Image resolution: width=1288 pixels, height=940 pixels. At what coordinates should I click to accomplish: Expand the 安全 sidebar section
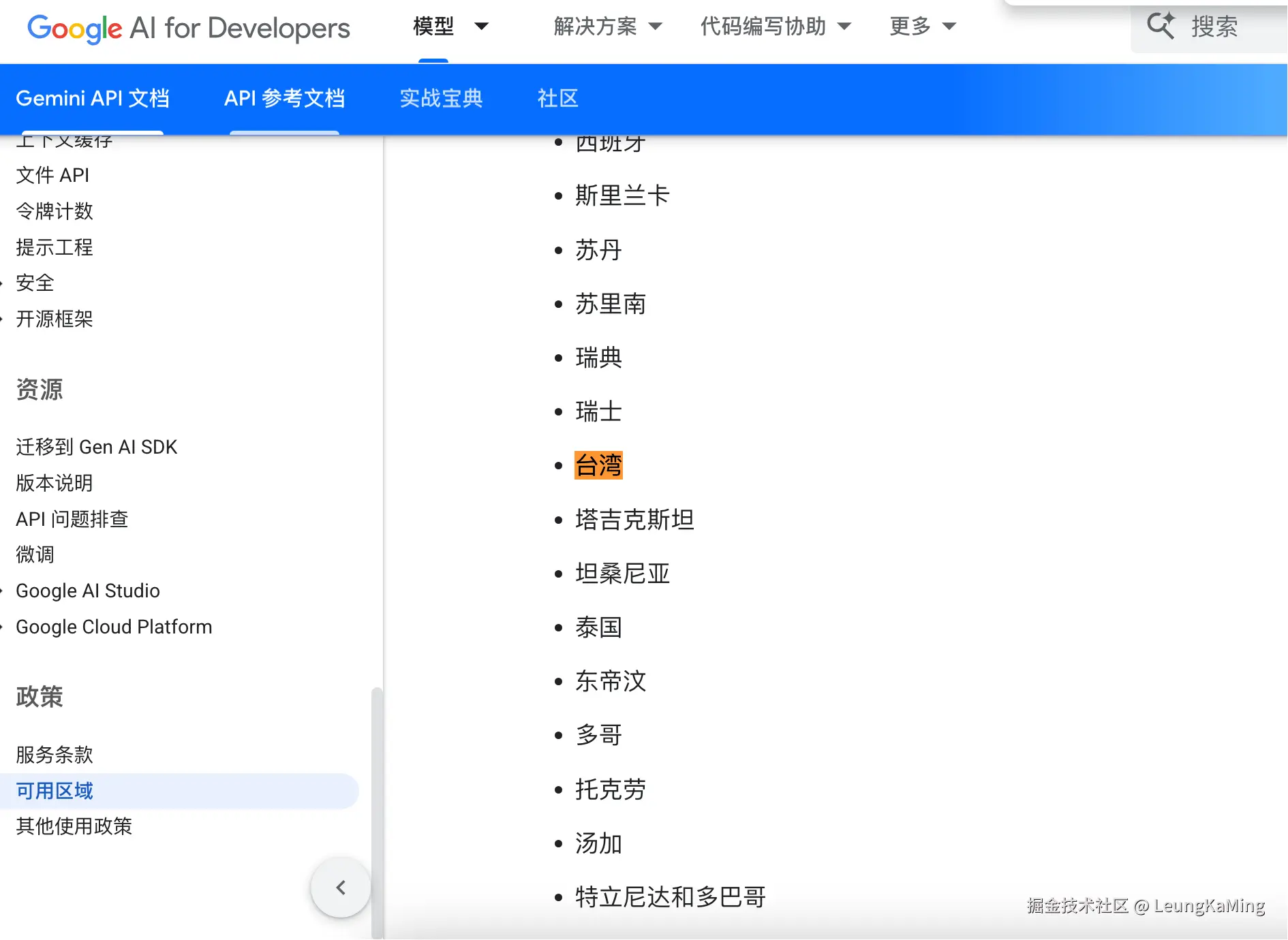click(x=35, y=283)
